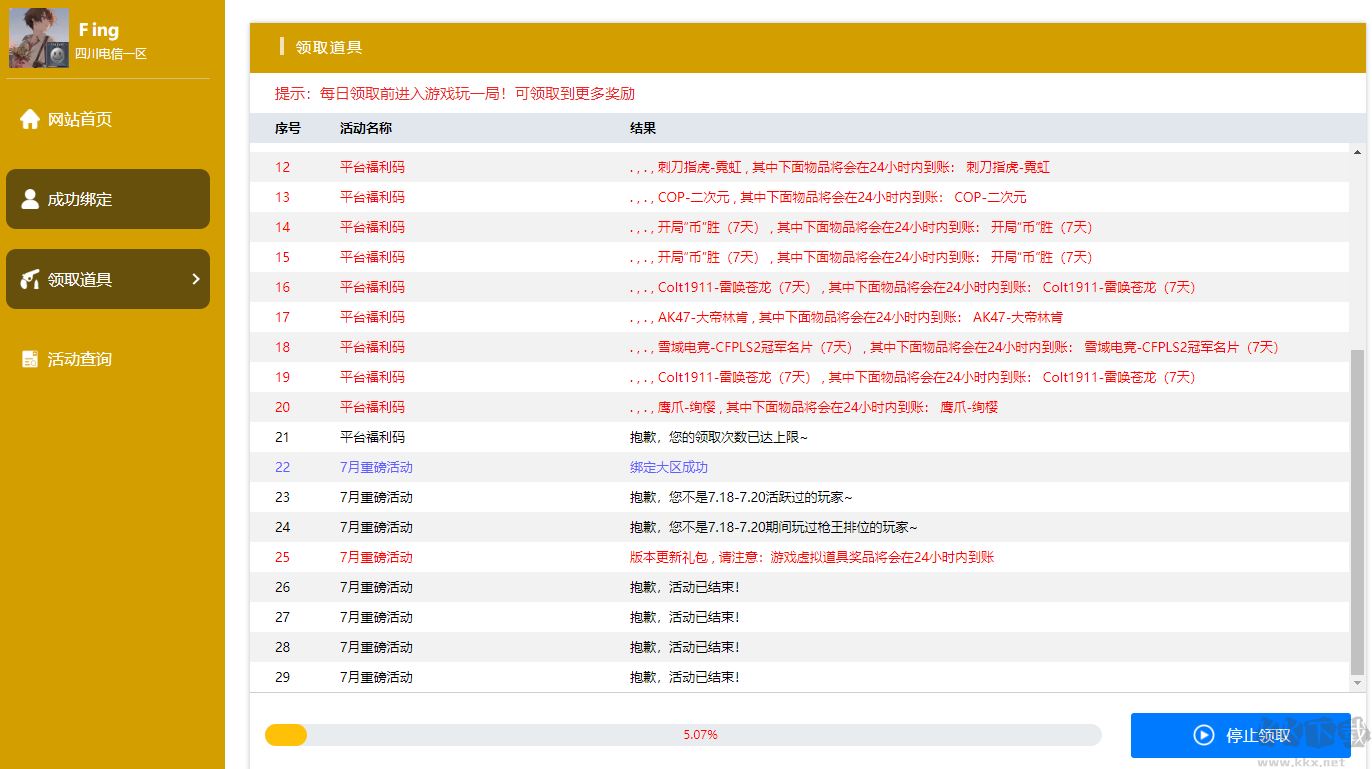Open the 网站首页 sidebar menu item
This screenshot has width=1372, height=769.
point(79,118)
